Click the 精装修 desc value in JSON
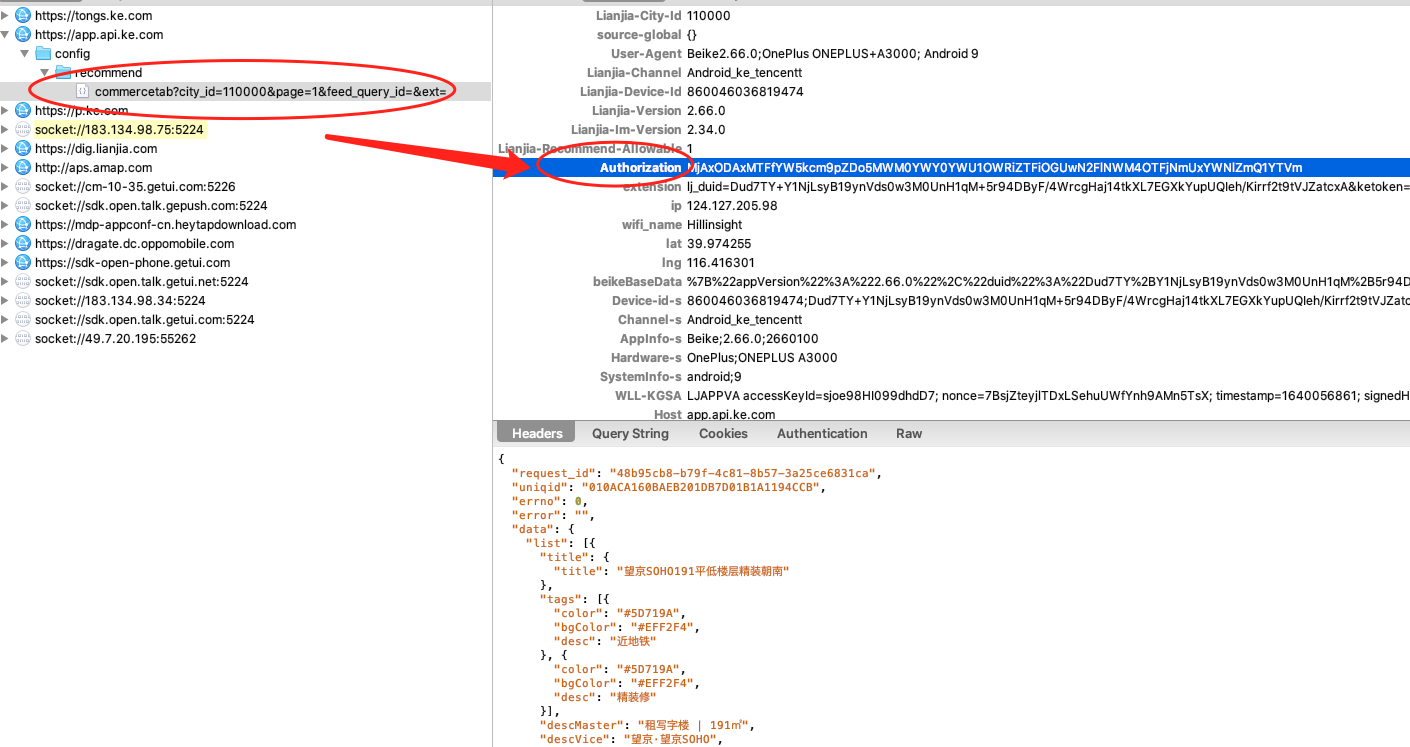1410x747 pixels. point(633,697)
